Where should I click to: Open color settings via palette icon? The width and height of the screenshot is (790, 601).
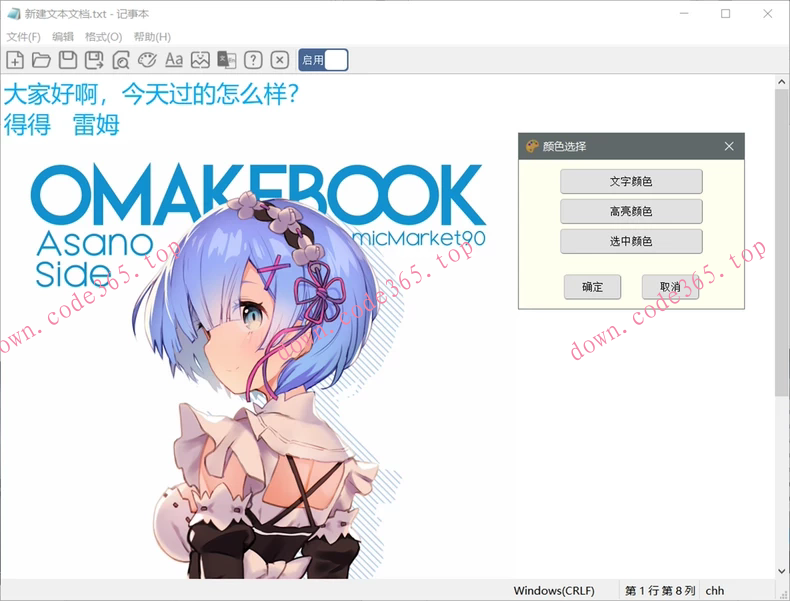click(x=147, y=60)
